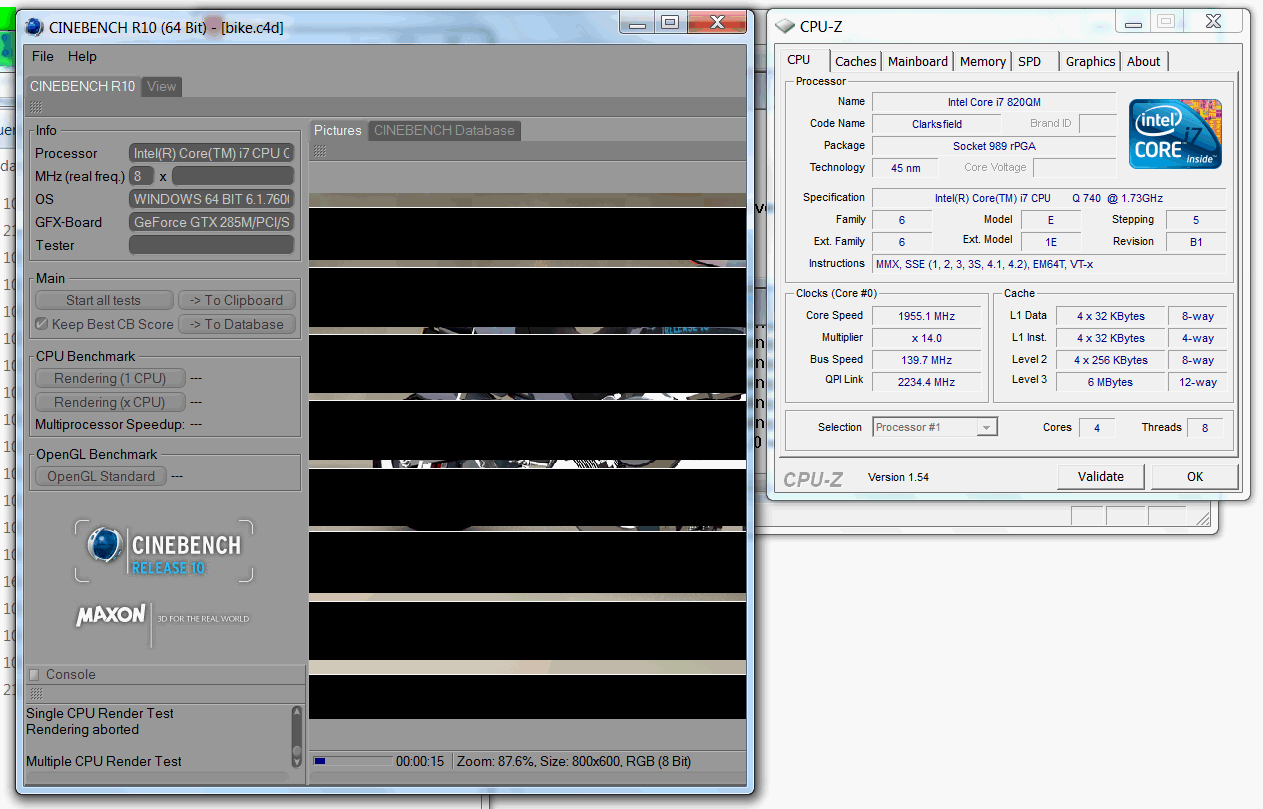Click the Intel Core i7 logo
Viewport: 1263px width, 809px height.
pyautogui.click(x=1175, y=134)
